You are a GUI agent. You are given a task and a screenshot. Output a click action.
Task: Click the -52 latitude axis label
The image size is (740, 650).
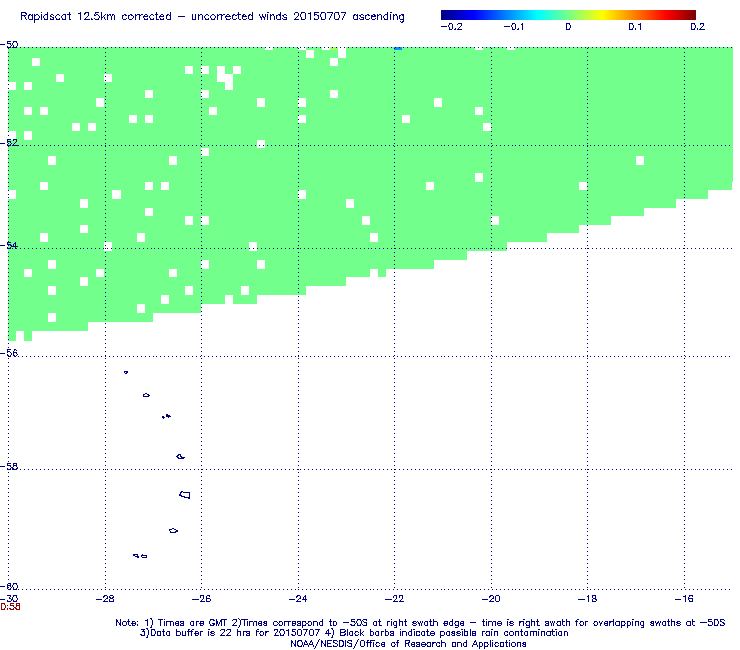click(x=9, y=143)
